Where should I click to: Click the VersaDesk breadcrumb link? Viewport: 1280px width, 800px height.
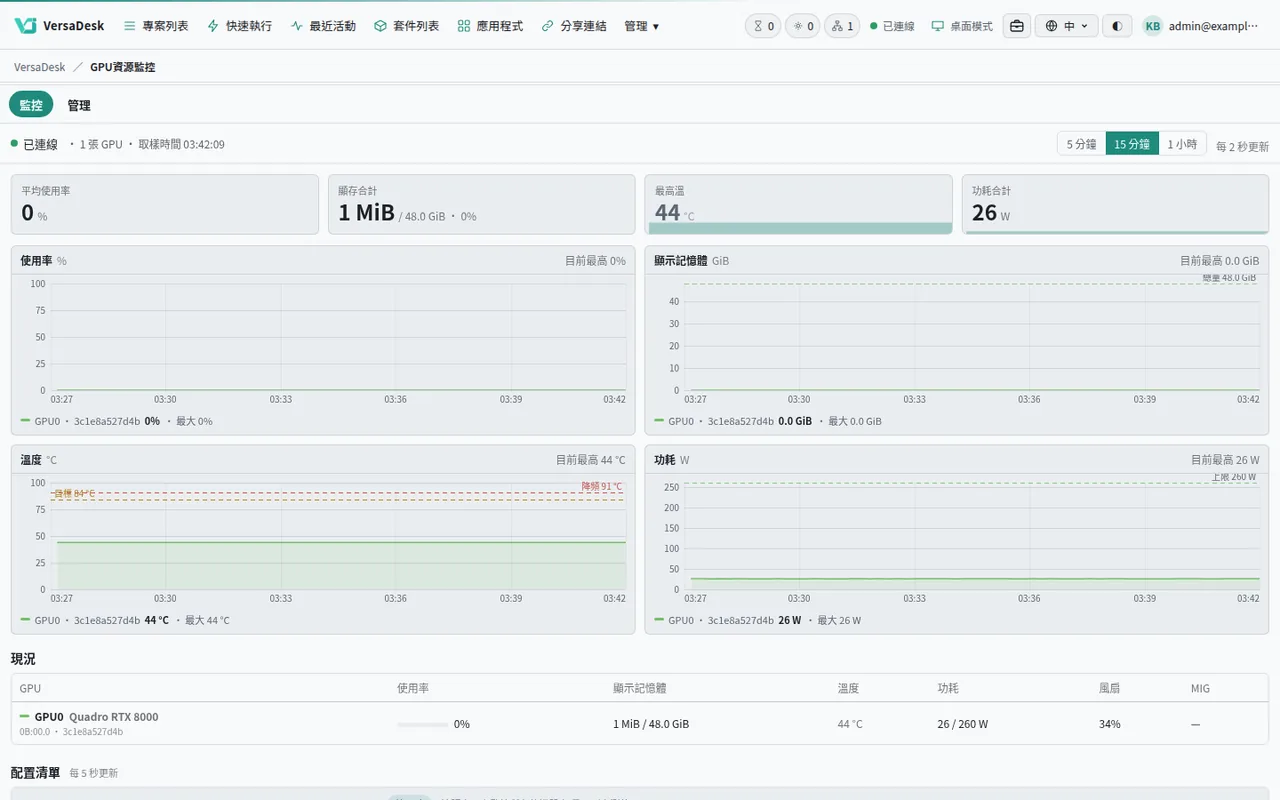40,67
